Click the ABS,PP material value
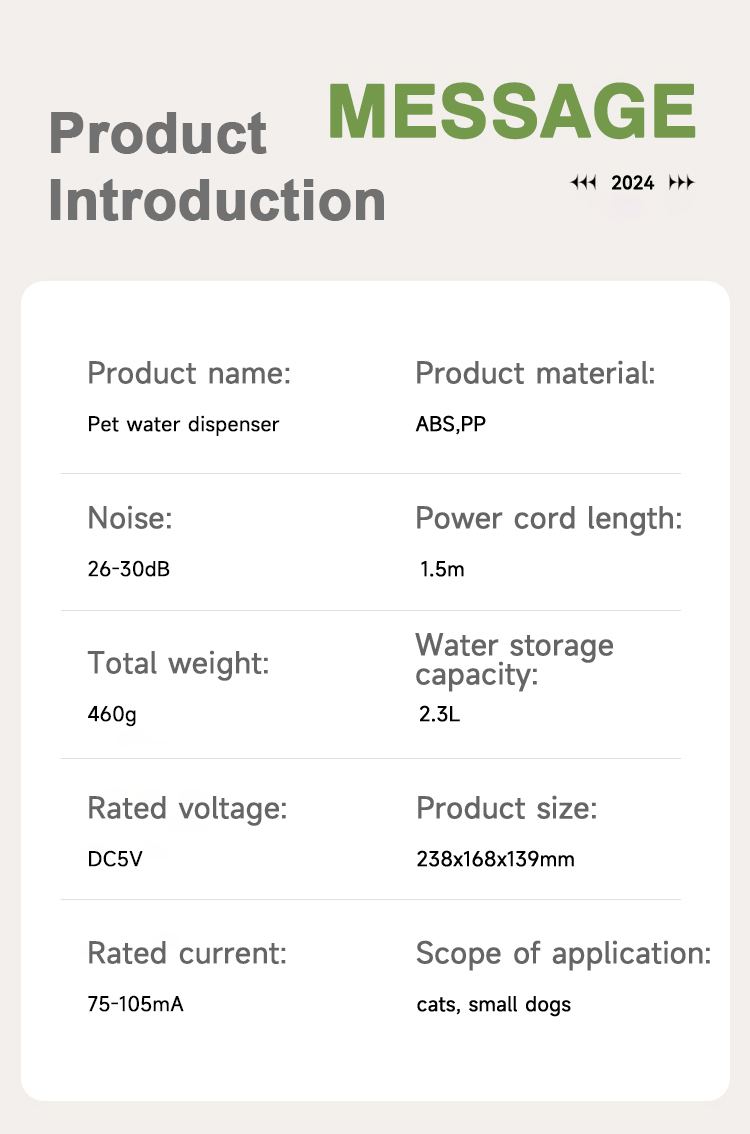This screenshot has height=1134, width=750. (451, 424)
